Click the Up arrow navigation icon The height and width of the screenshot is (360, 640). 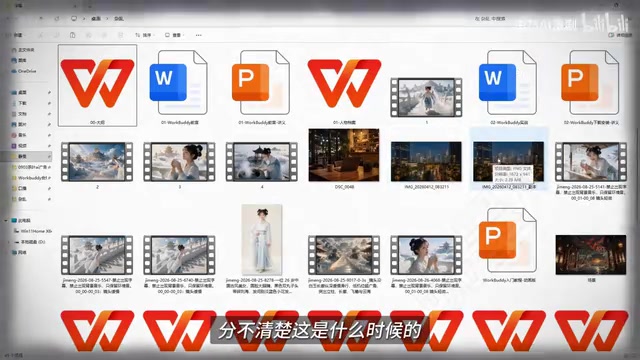click(x=41, y=18)
